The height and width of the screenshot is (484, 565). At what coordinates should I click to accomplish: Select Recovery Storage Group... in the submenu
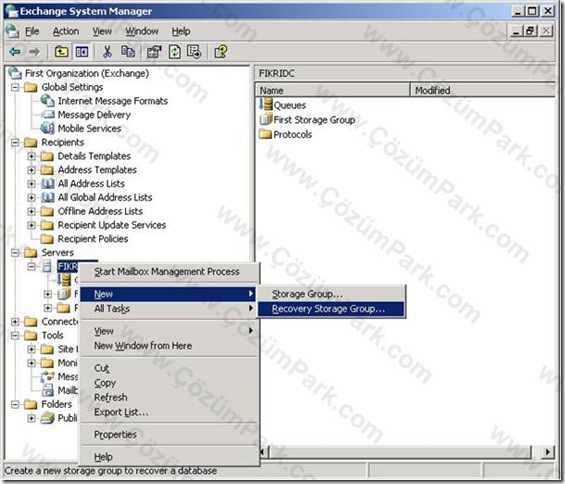(x=332, y=309)
